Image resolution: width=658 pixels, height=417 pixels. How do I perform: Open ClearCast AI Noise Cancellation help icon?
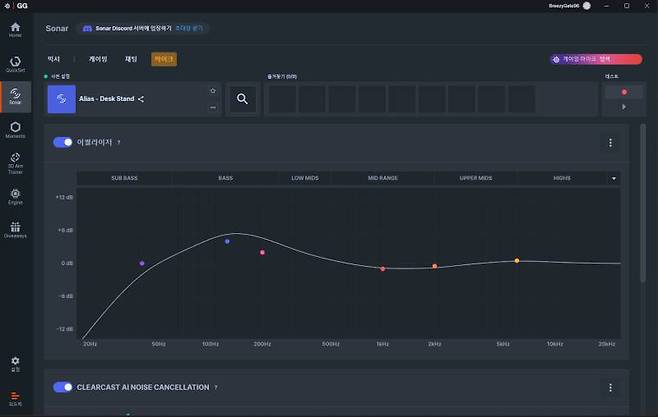click(x=216, y=387)
